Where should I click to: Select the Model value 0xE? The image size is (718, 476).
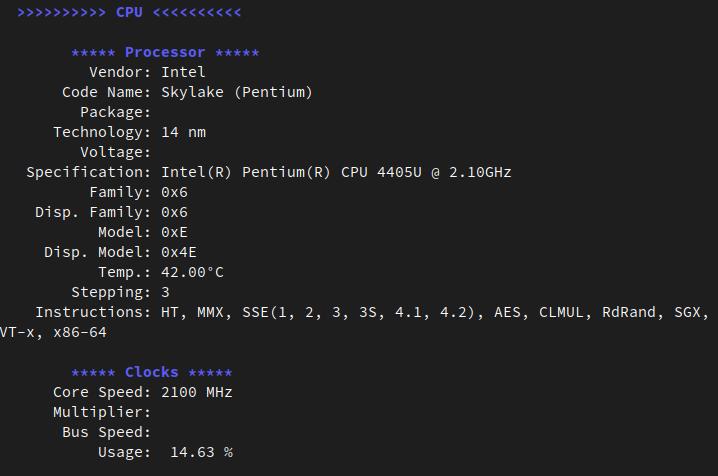[x=174, y=232]
